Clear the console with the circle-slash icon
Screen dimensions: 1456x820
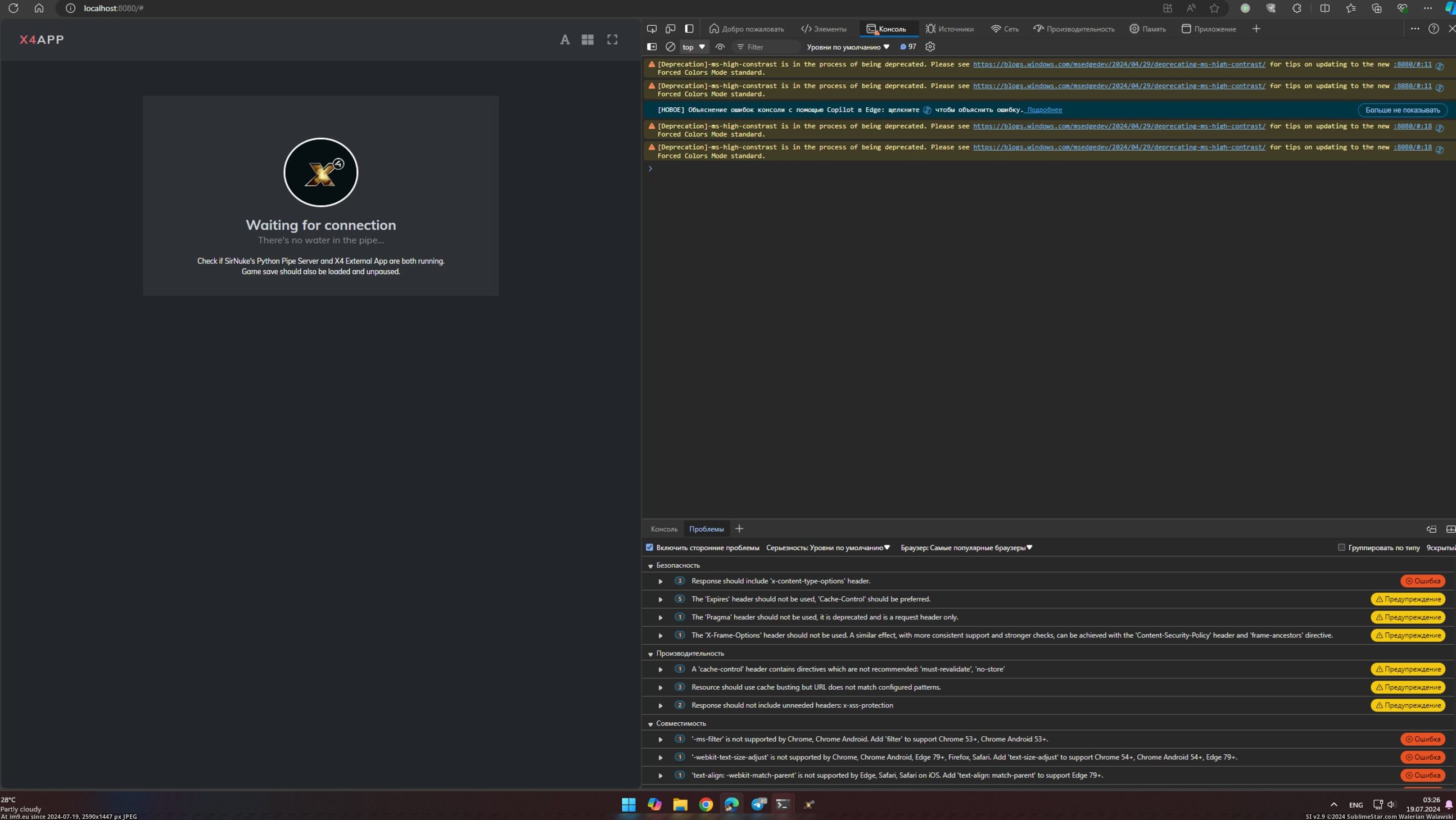pos(670,47)
